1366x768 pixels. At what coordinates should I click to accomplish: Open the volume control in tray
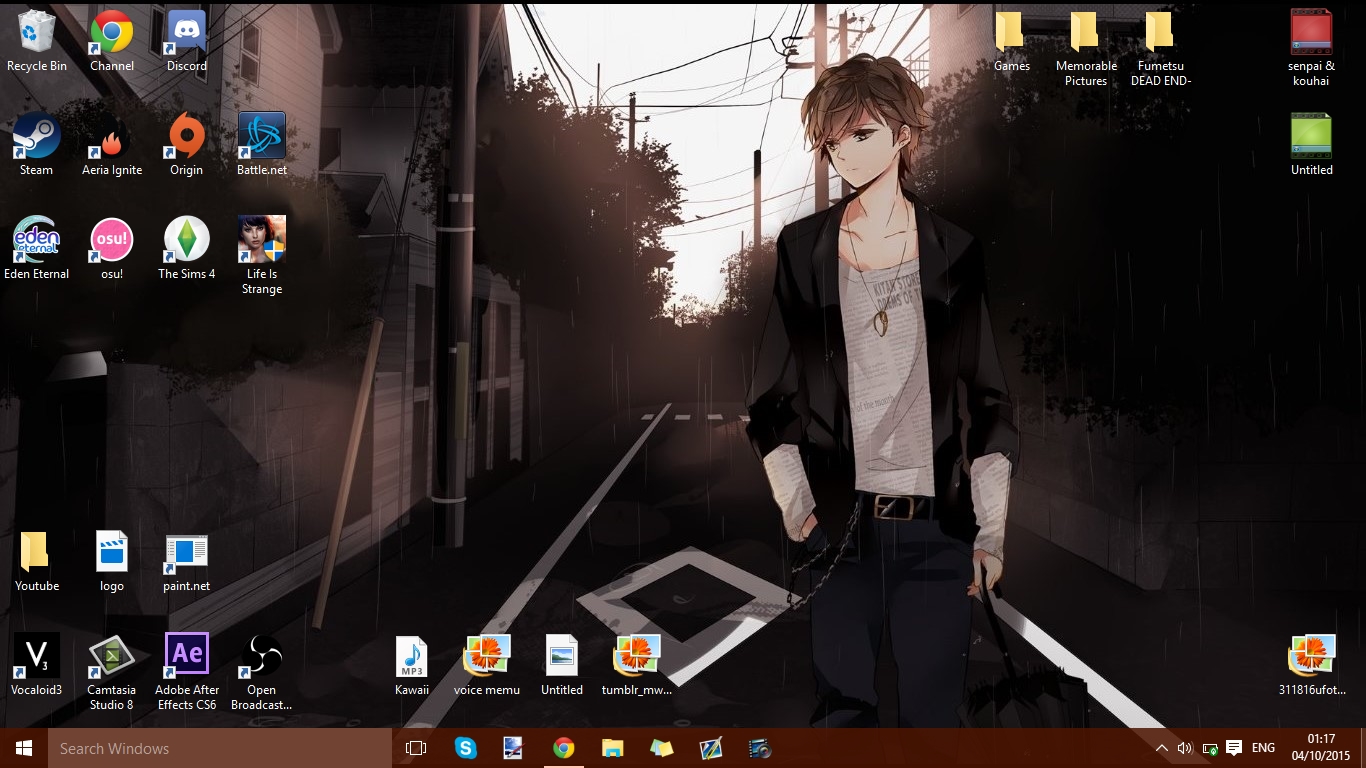(1185, 748)
